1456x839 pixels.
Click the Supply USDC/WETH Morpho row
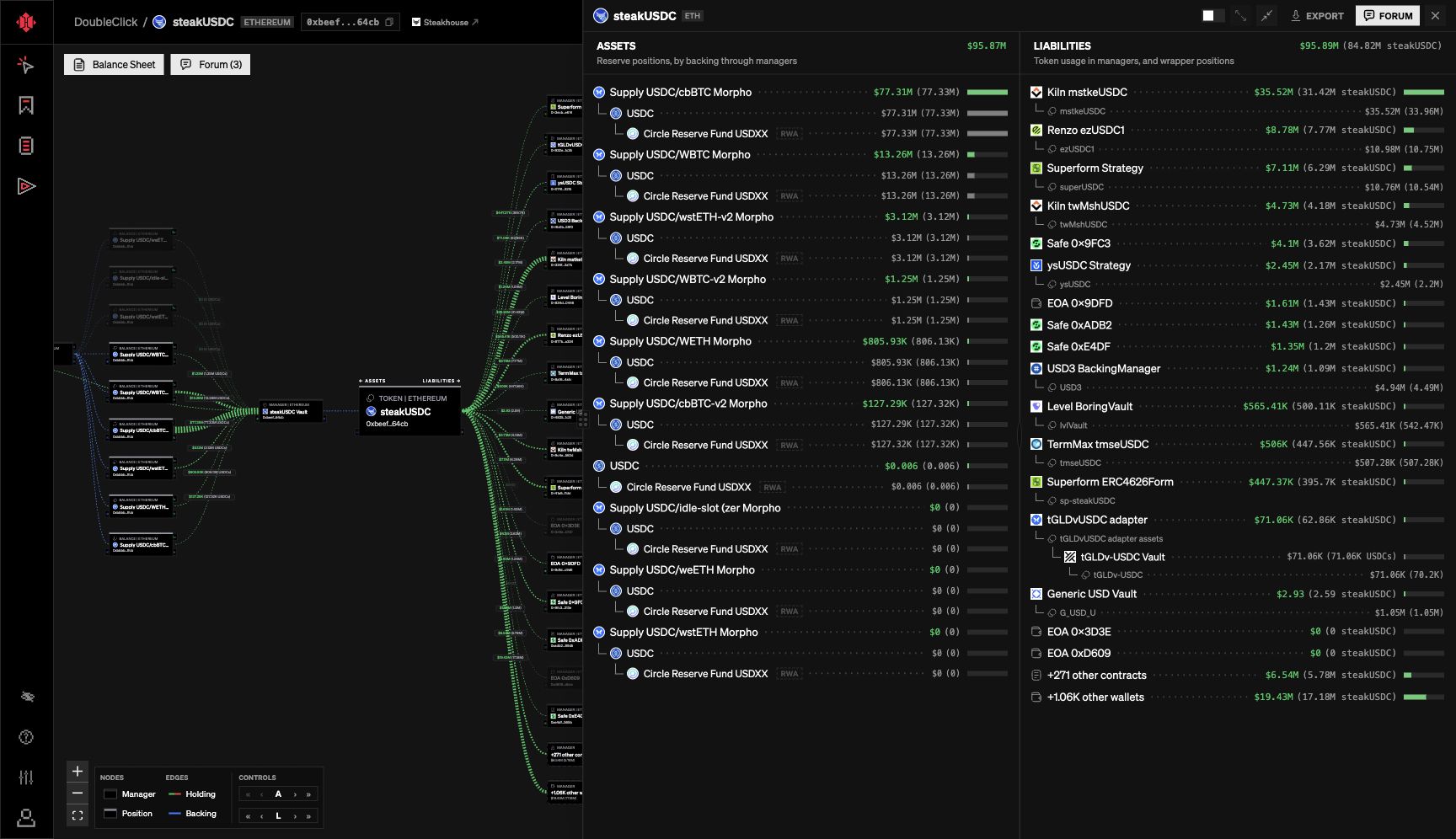(x=800, y=342)
